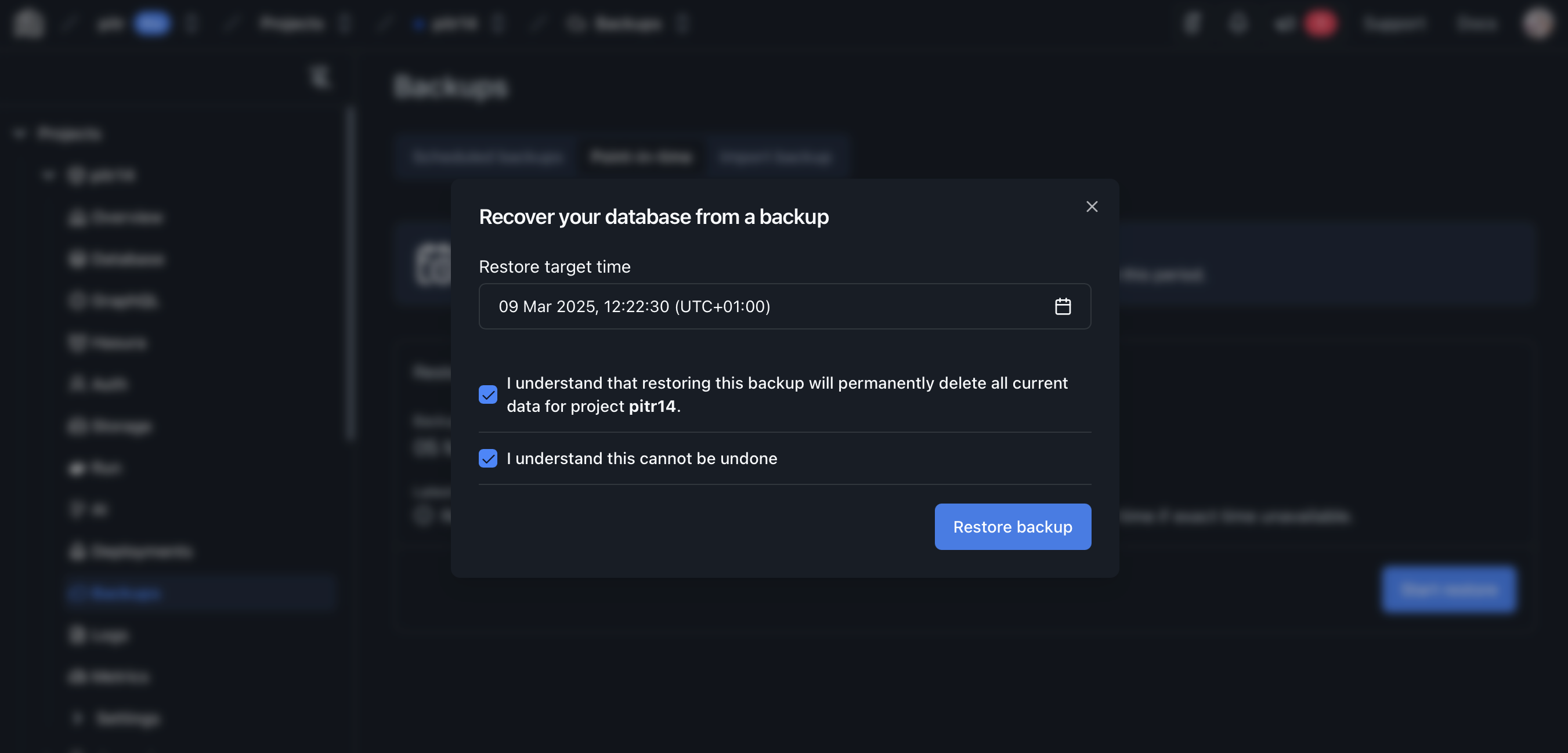Open the notifications icon in the top bar
The image size is (1568, 753).
pyautogui.click(x=1237, y=23)
